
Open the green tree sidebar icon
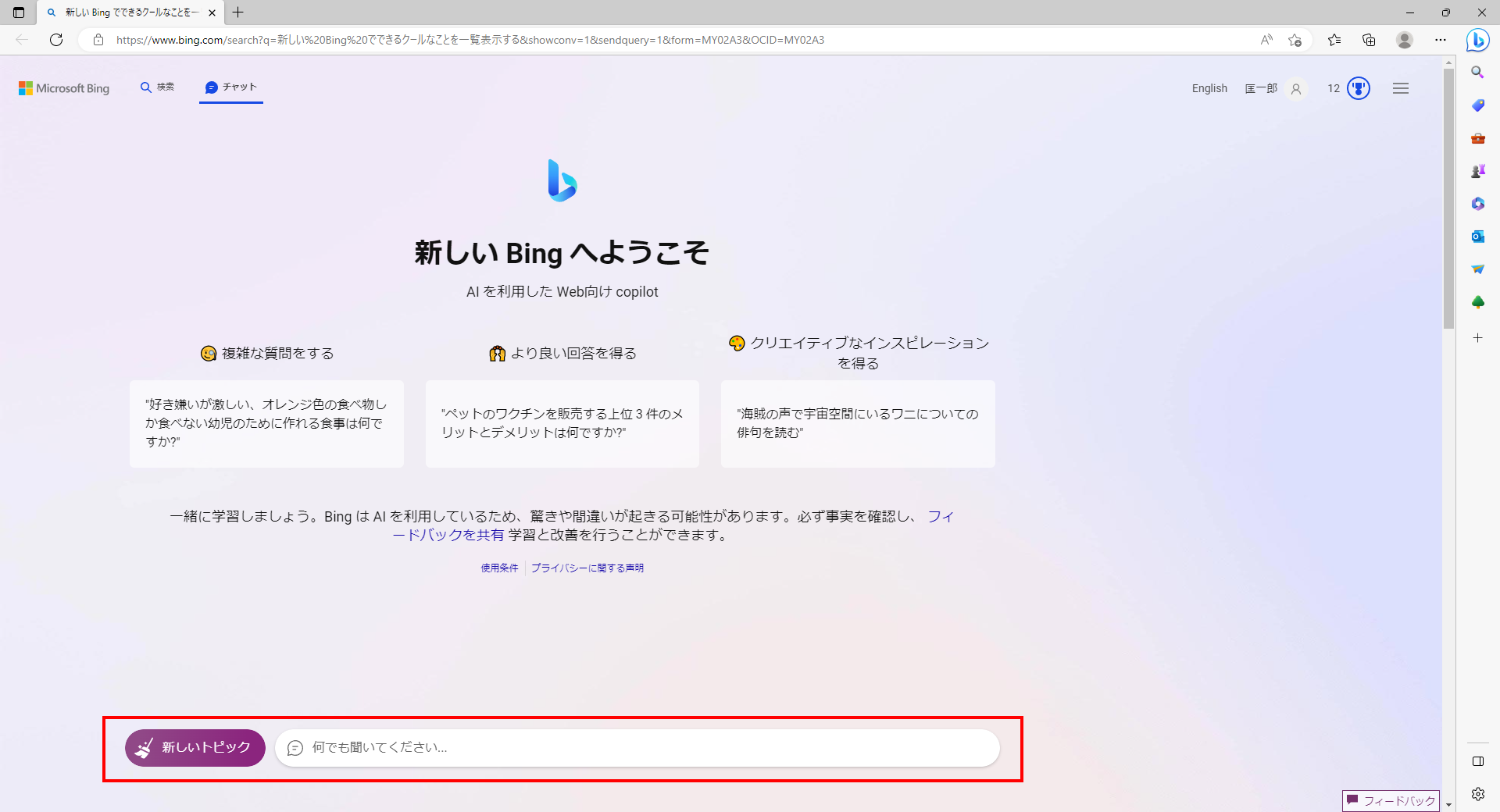pos(1477,302)
